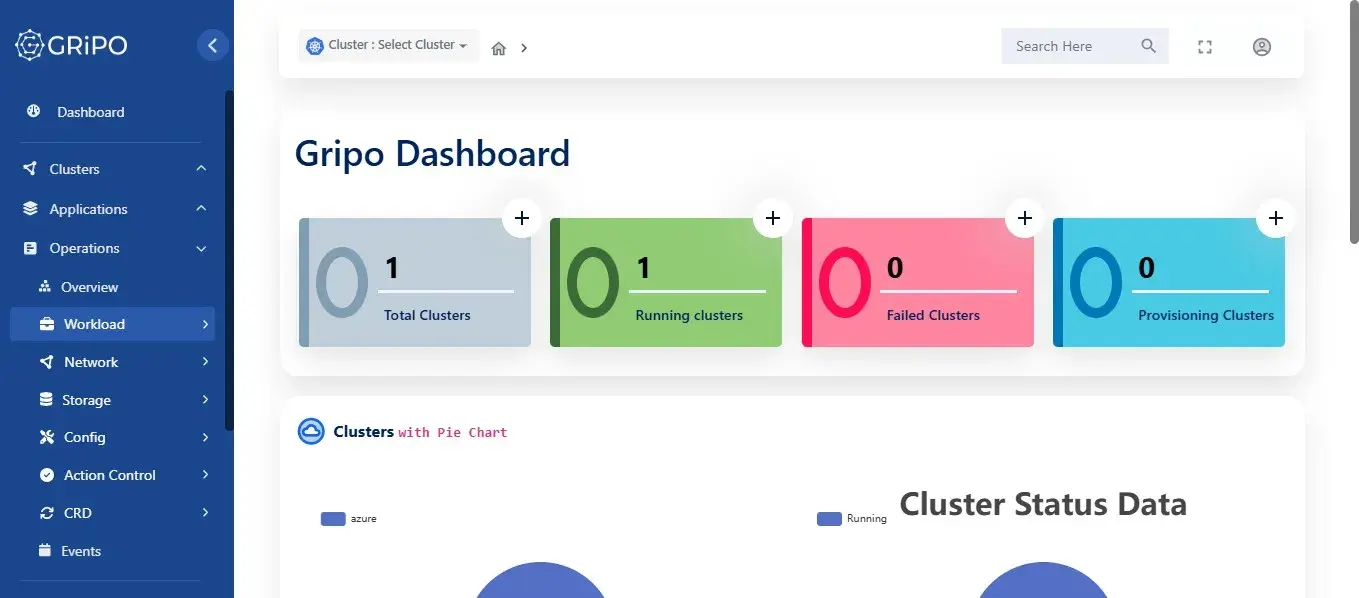Go to home via house icon
Screen dimensions: 1359x598
(x=499, y=48)
